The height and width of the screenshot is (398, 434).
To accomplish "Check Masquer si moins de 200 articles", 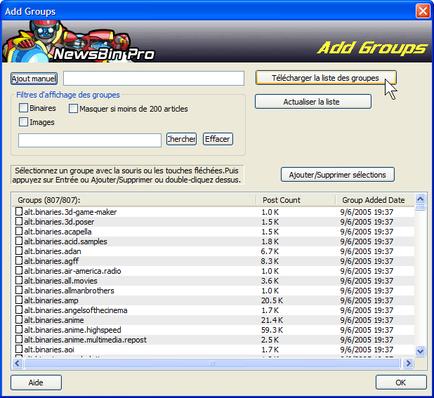I will click(73, 109).
